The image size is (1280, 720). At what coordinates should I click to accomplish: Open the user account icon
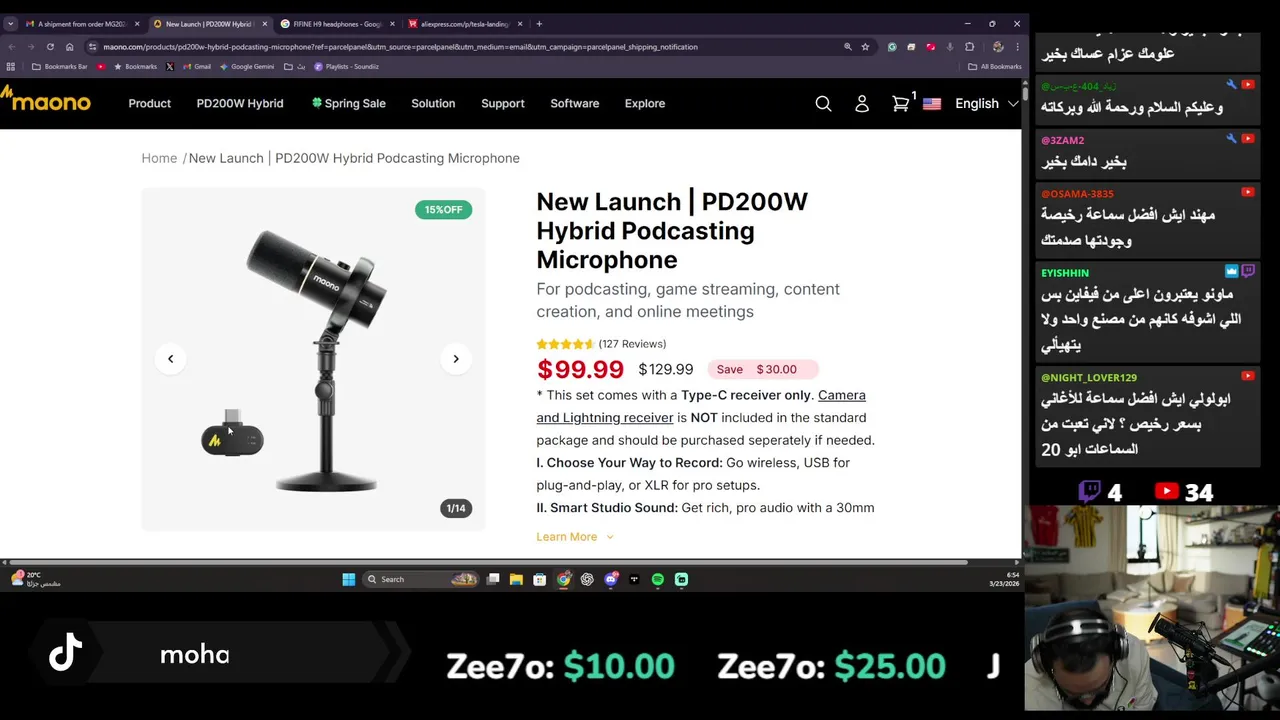(862, 104)
